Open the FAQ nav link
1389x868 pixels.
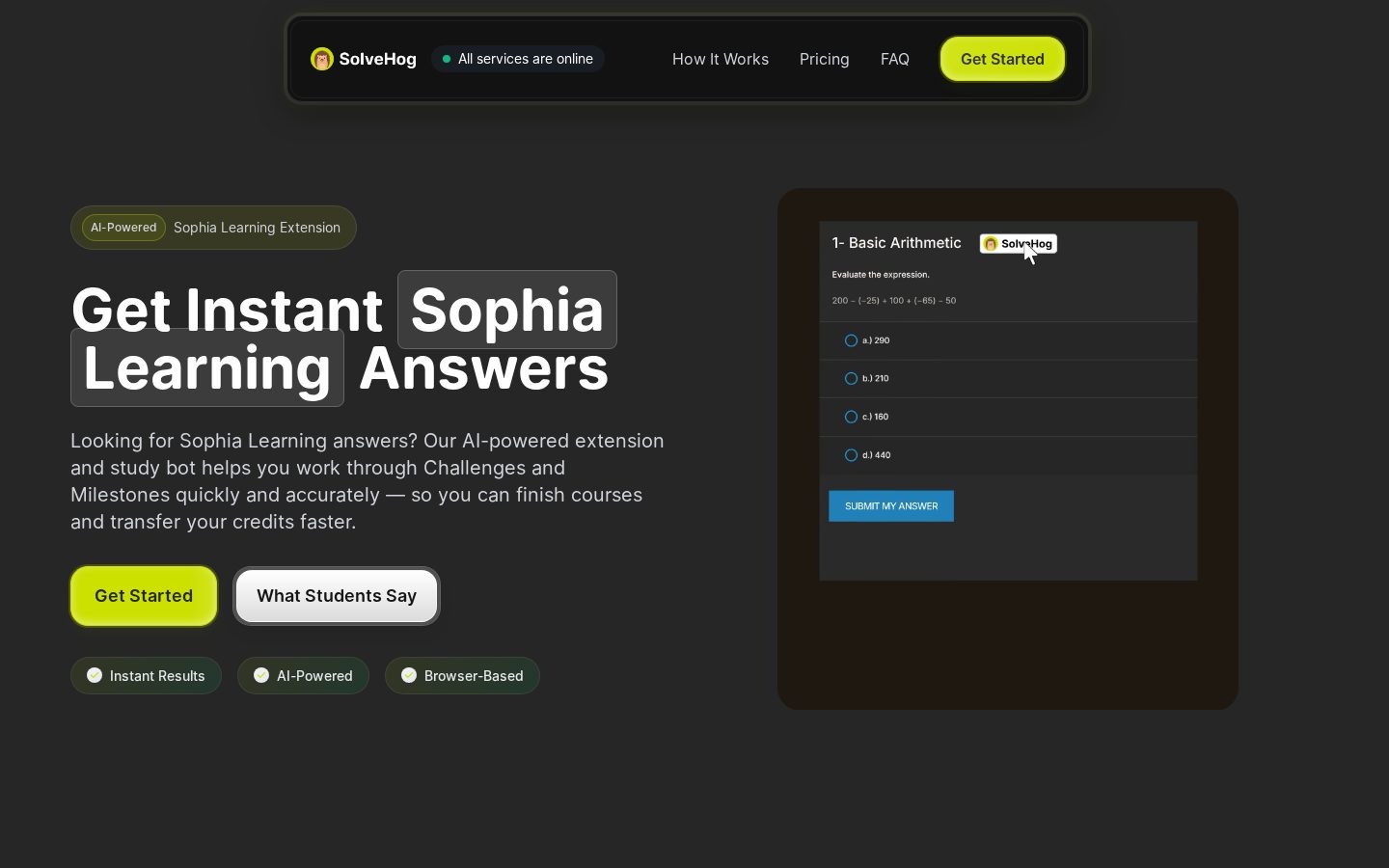895,59
